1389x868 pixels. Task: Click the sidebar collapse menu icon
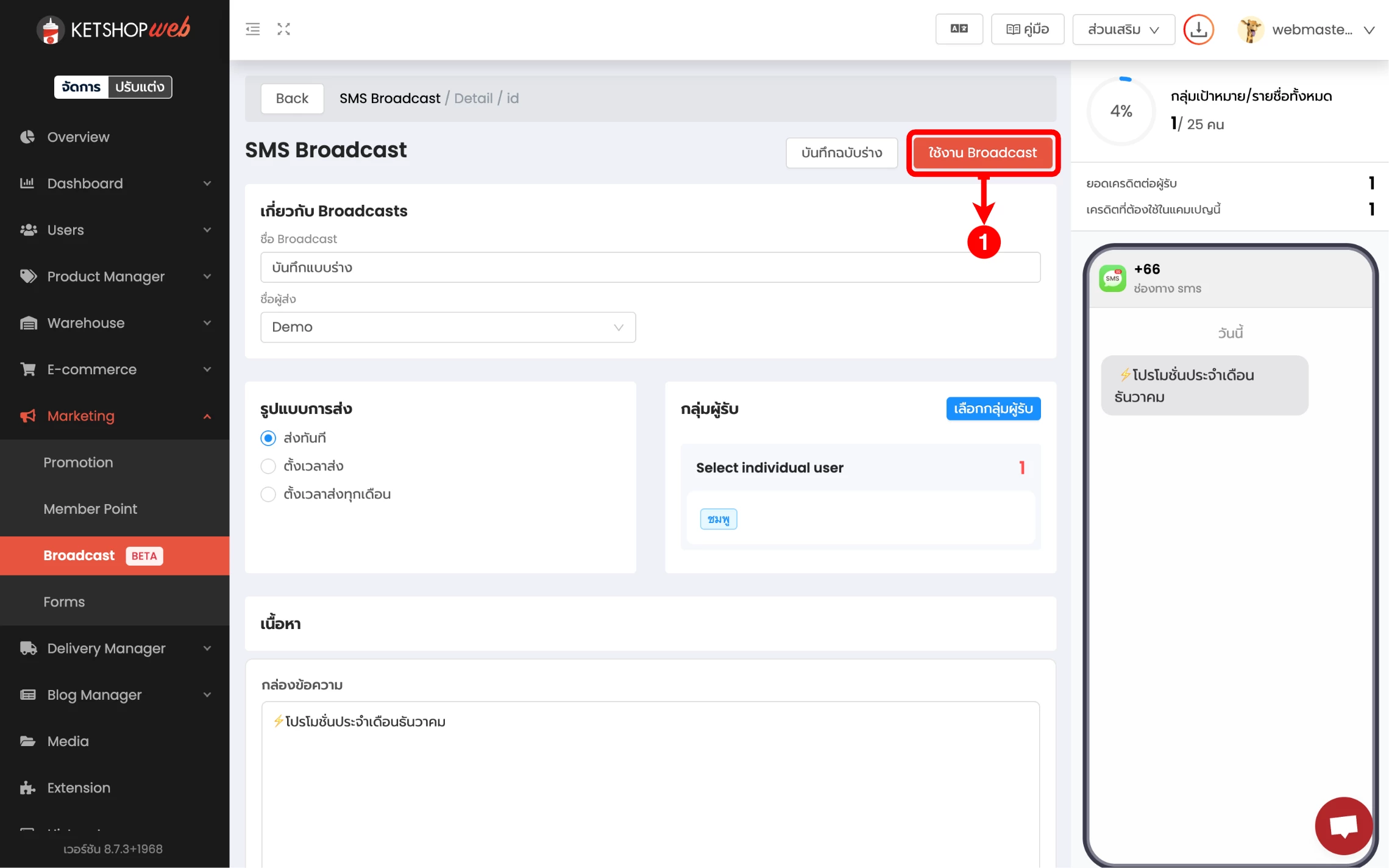coord(252,29)
